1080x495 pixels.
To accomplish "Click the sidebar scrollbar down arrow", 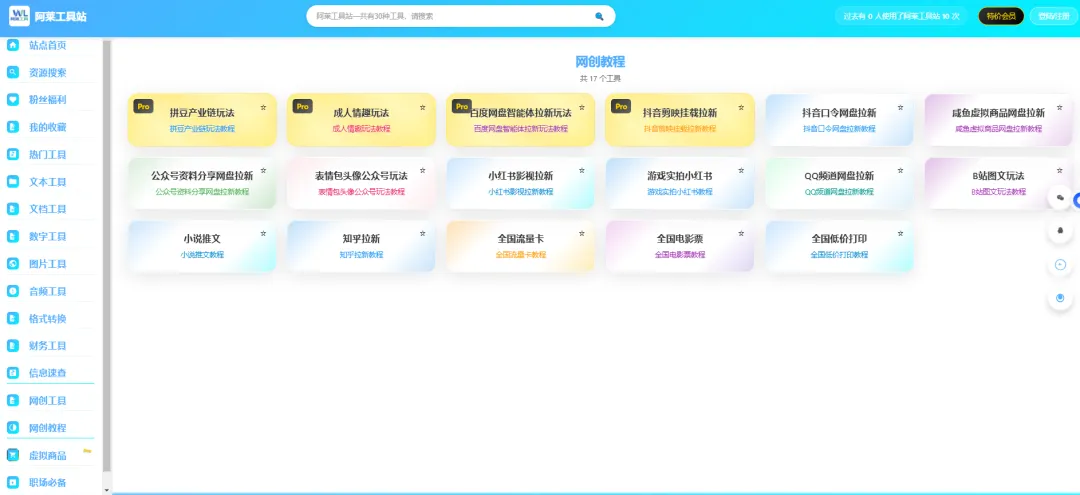I will (106, 489).
